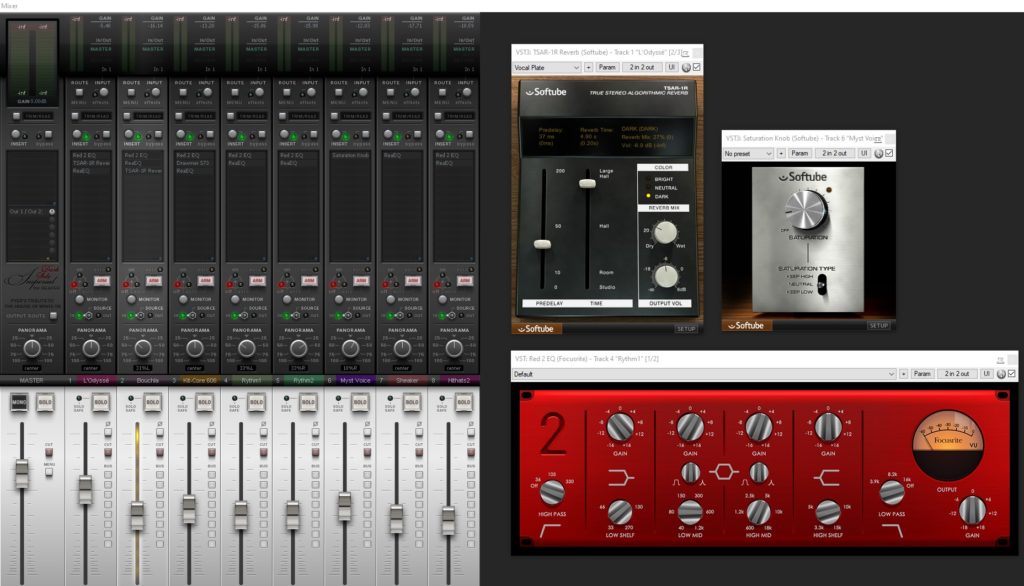Image resolution: width=1024 pixels, height=586 pixels.
Task: Click the High Mid band Gain knob
Action: click(758, 427)
